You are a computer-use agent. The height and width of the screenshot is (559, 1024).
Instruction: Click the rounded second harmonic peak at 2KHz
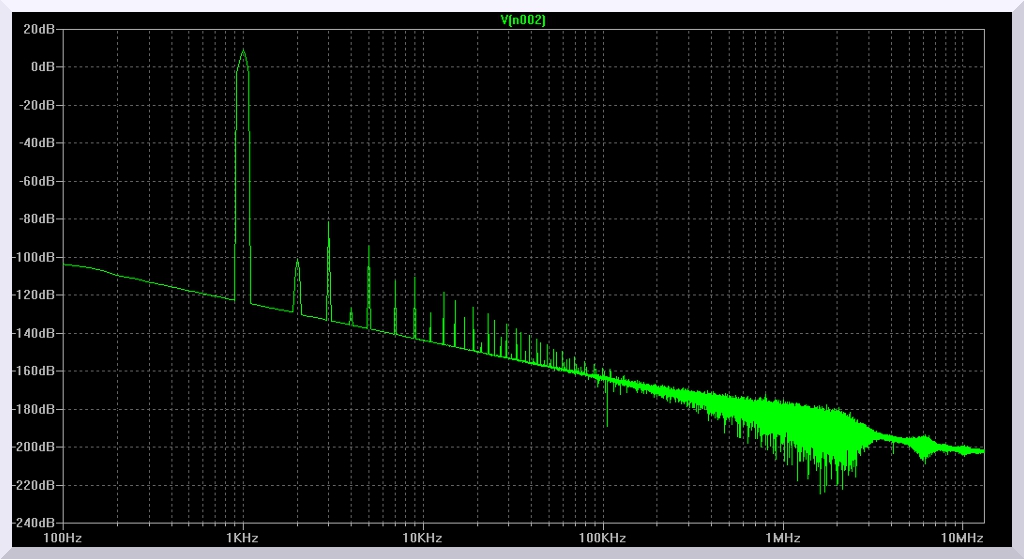tap(297, 261)
